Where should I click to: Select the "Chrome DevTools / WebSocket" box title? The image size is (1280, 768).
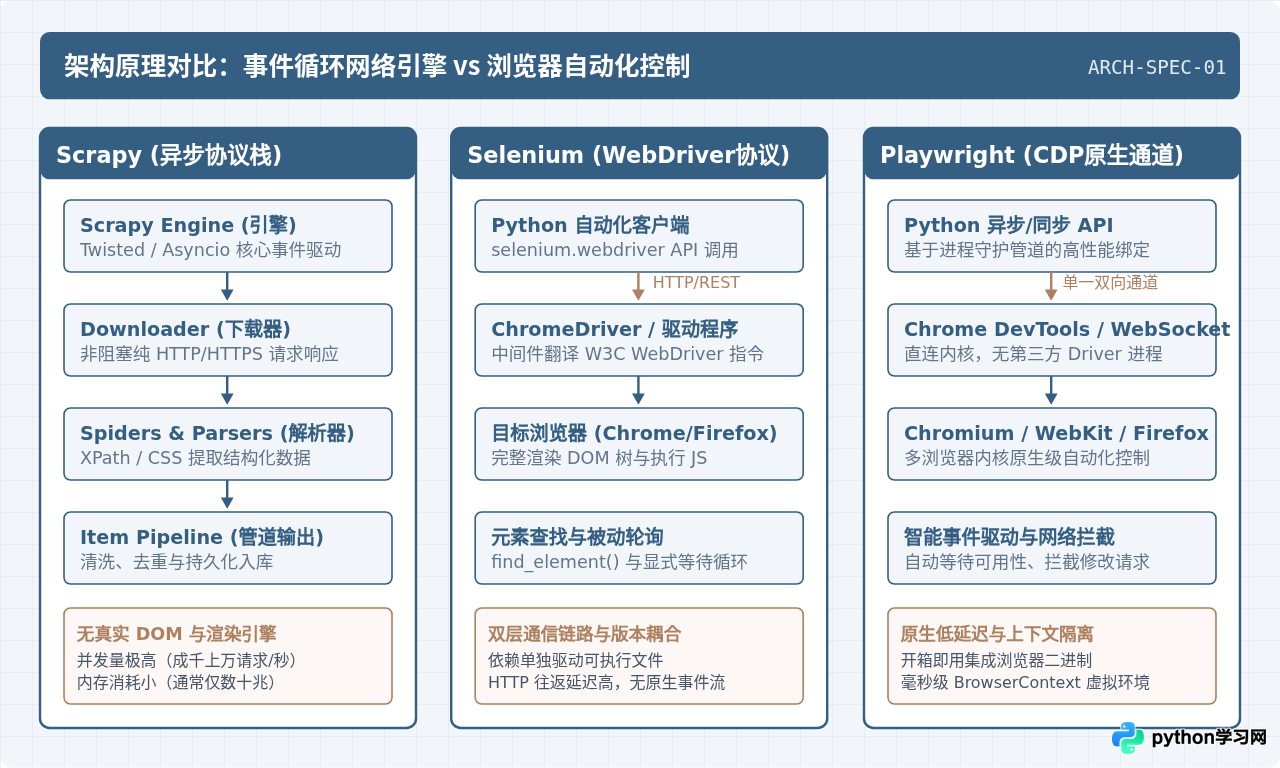tap(1067, 329)
